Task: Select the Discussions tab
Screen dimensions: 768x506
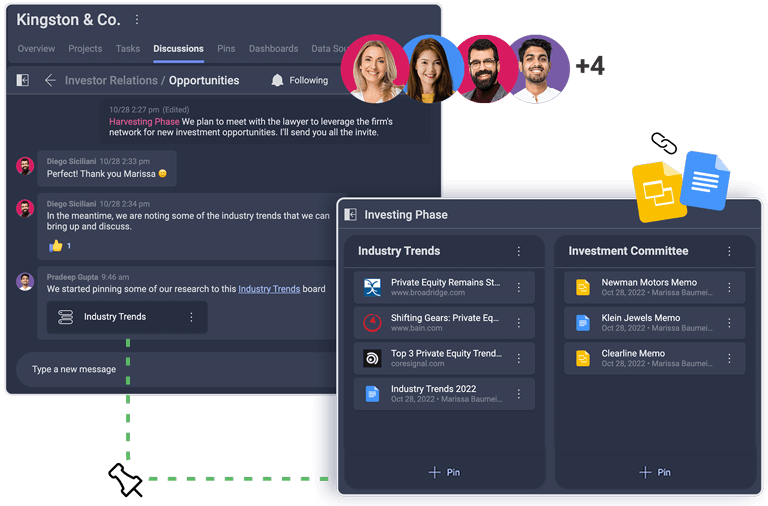Action: coord(178,48)
